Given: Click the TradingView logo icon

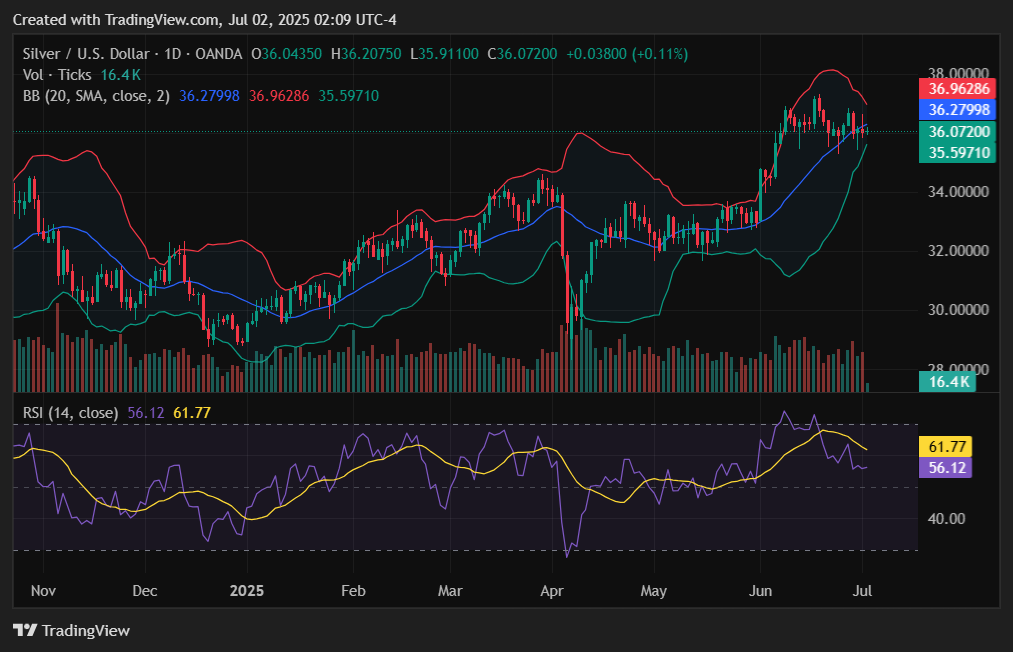Looking at the screenshot, I should click(25, 630).
